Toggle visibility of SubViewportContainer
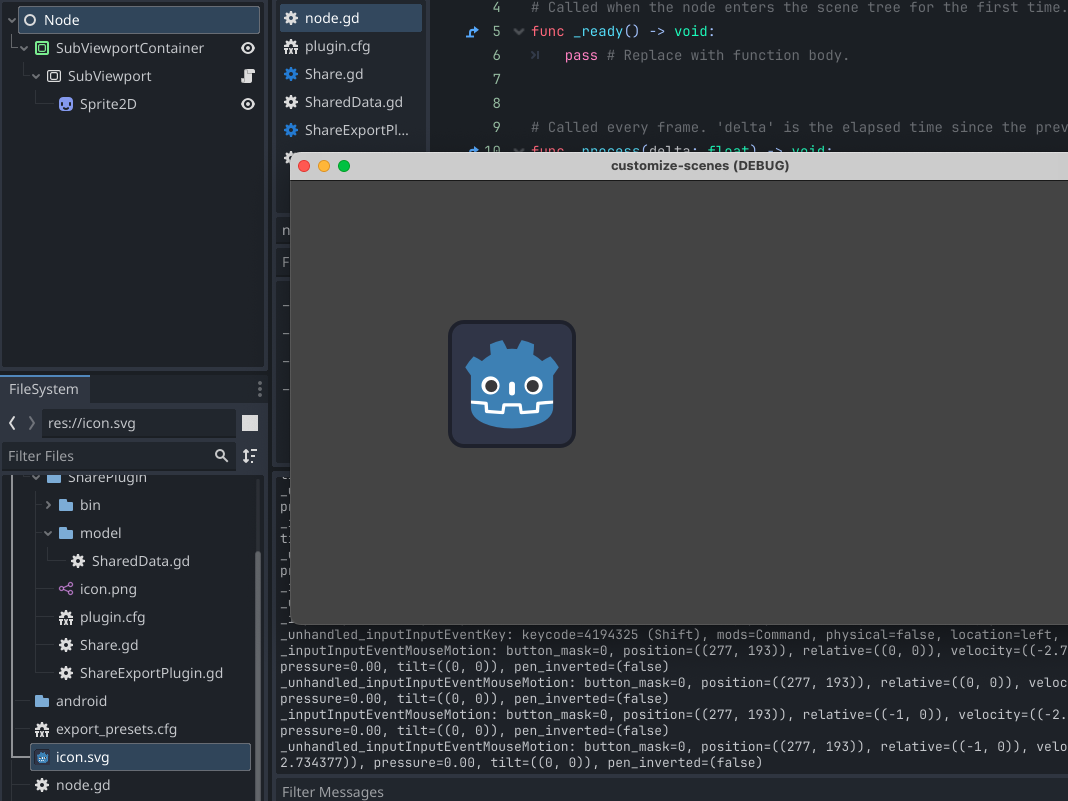Image resolution: width=1068 pixels, height=801 pixels. [248, 48]
